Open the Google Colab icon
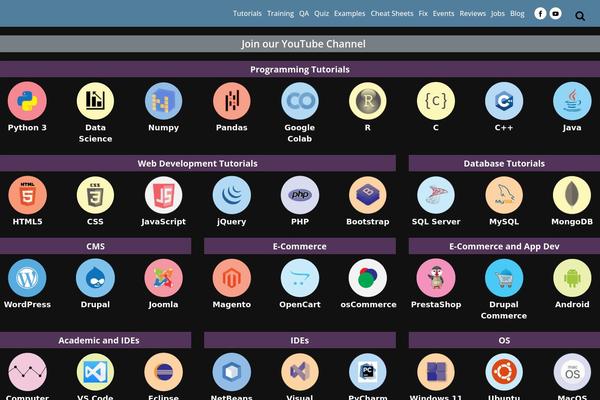Viewport: 600px width, 400px height. 300,101
